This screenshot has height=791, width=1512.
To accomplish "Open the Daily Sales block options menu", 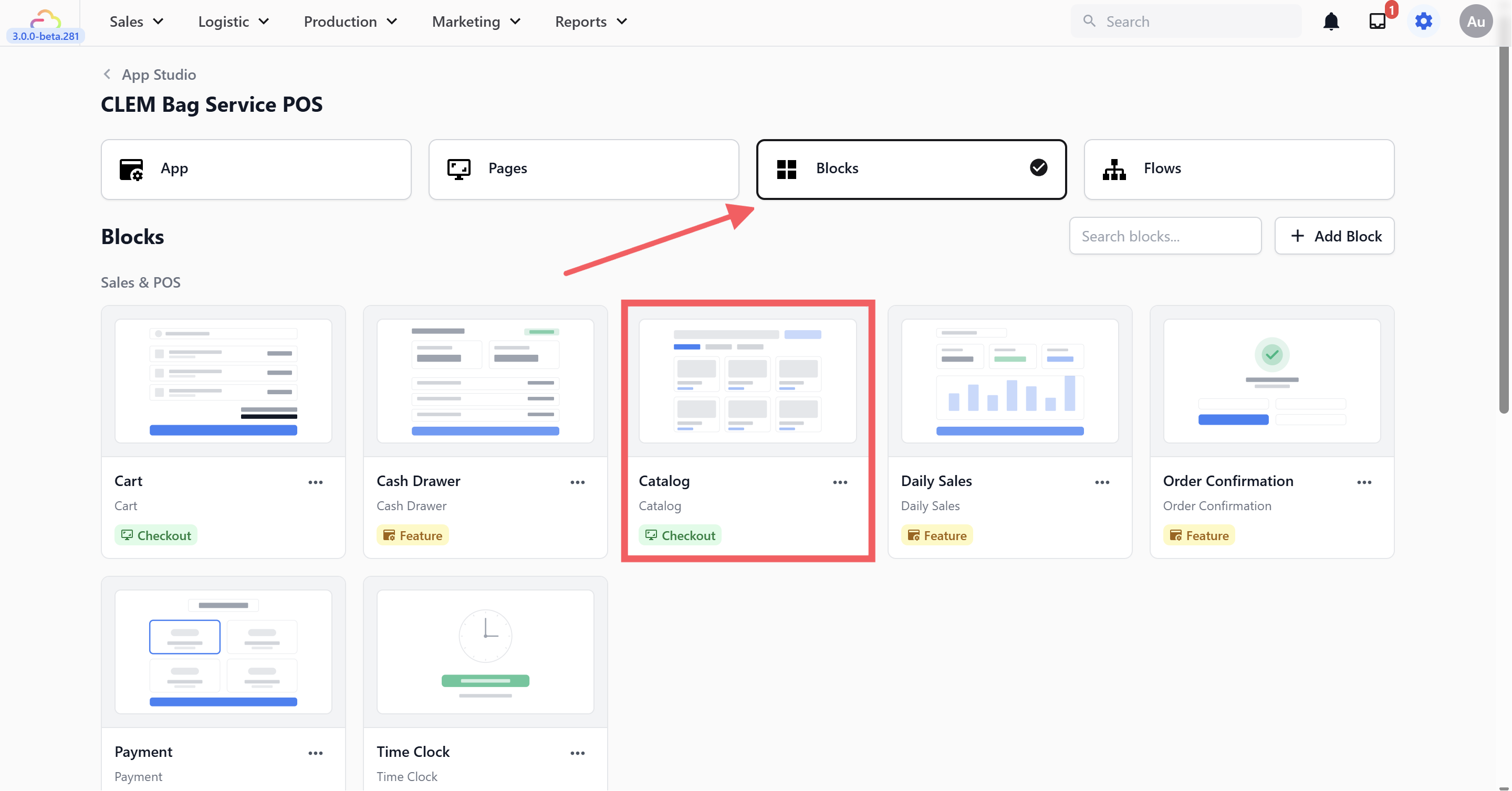I will pos(1102,482).
